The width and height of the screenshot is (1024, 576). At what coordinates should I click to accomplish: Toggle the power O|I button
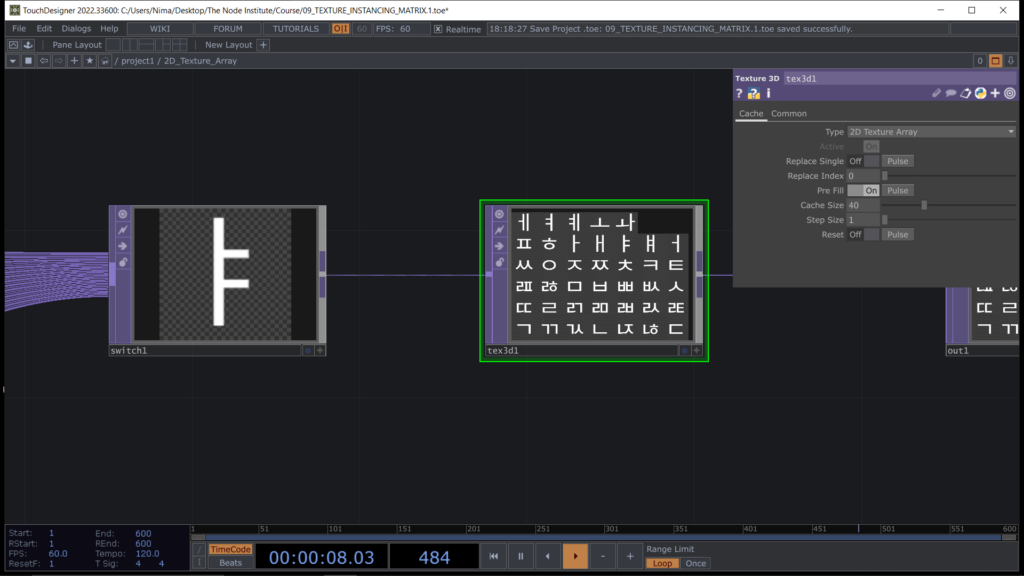coord(340,29)
